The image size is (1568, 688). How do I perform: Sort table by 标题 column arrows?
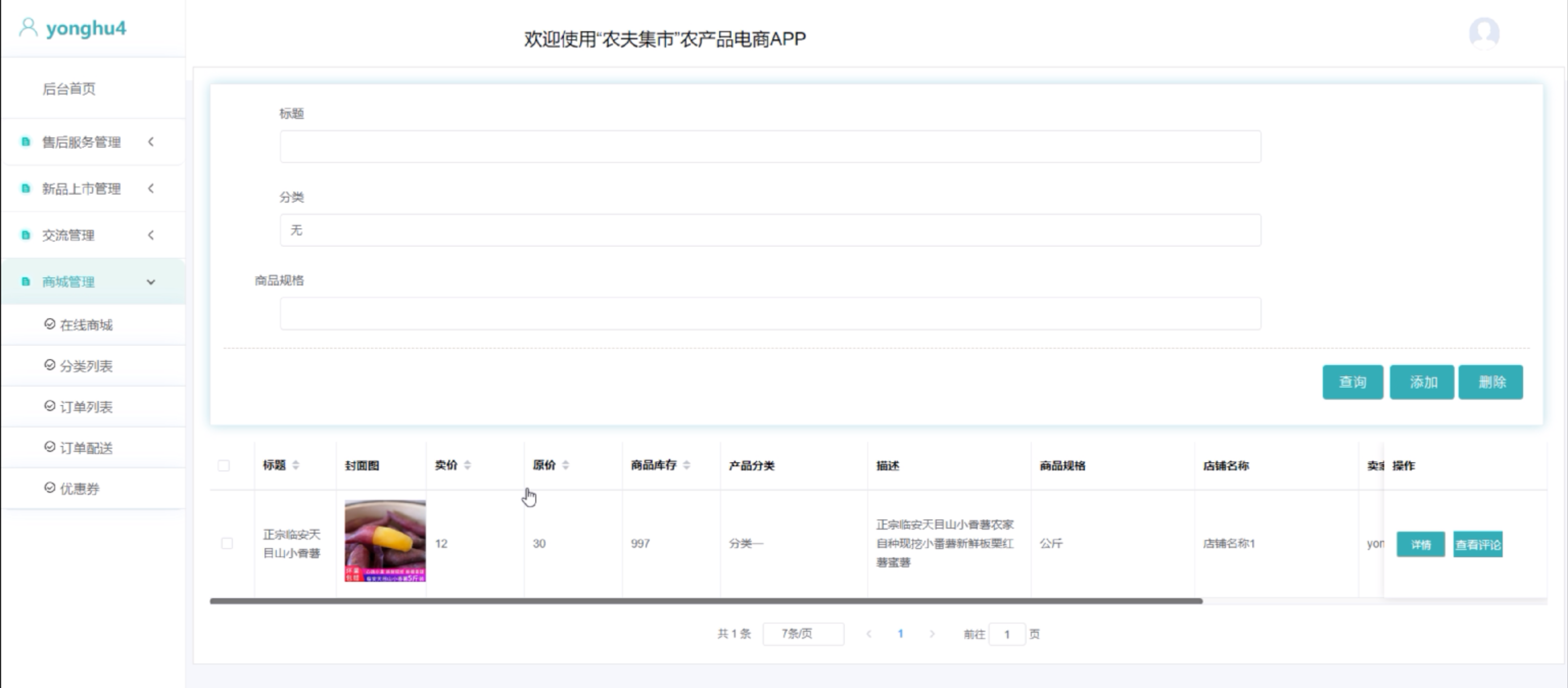[296, 465]
